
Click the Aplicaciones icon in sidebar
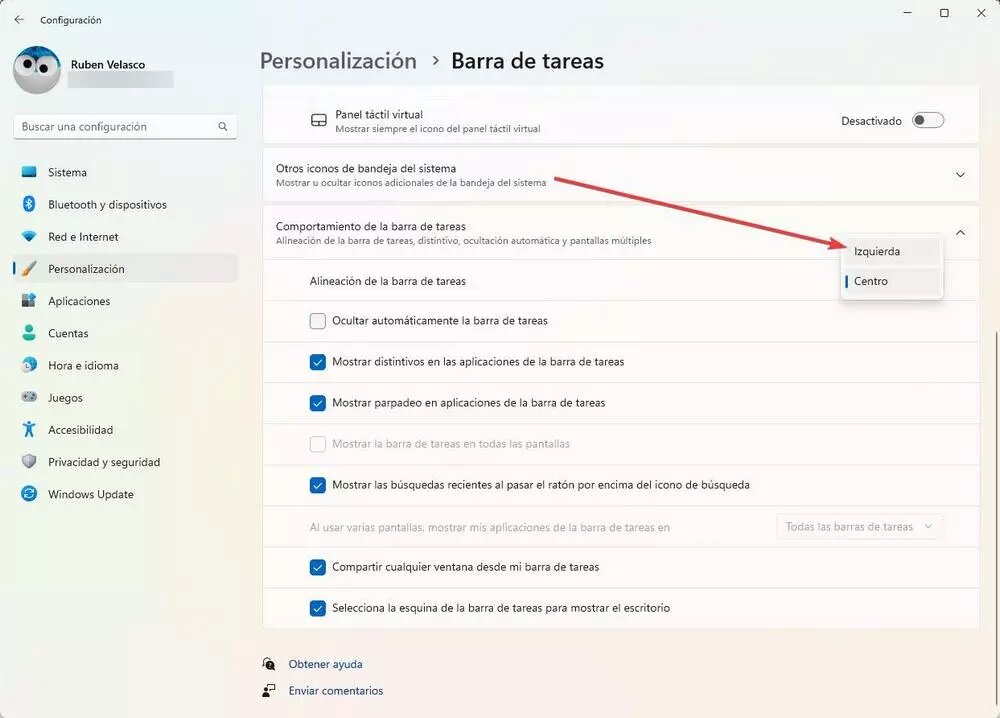click(29, 301)
